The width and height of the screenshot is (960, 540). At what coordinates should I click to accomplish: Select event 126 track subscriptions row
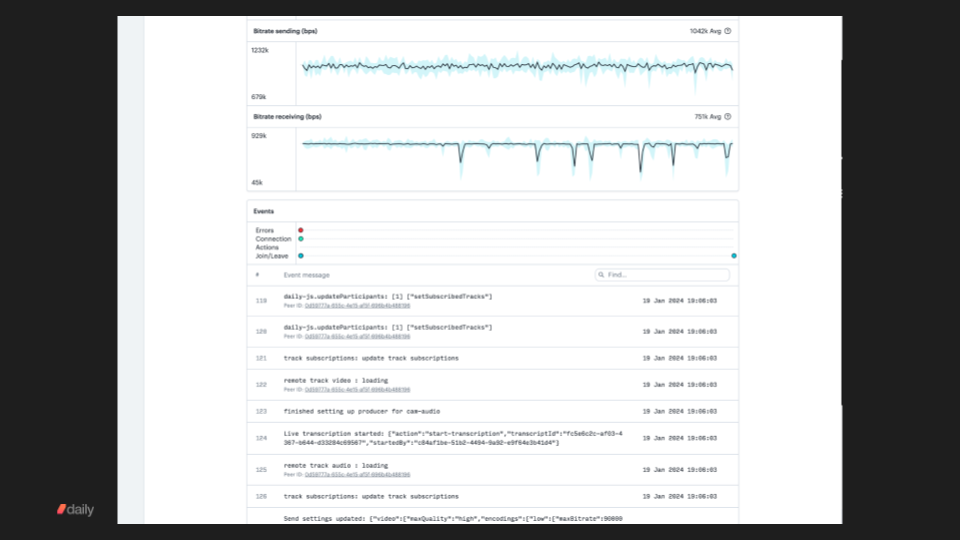[x=492, y=497]
